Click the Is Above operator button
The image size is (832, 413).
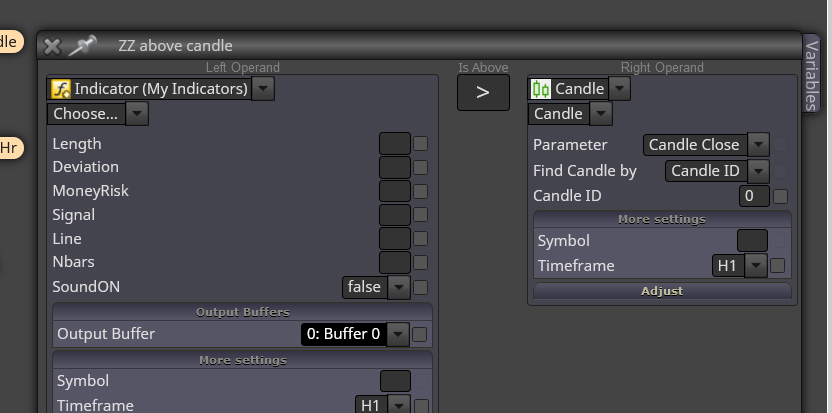point(483,92)
